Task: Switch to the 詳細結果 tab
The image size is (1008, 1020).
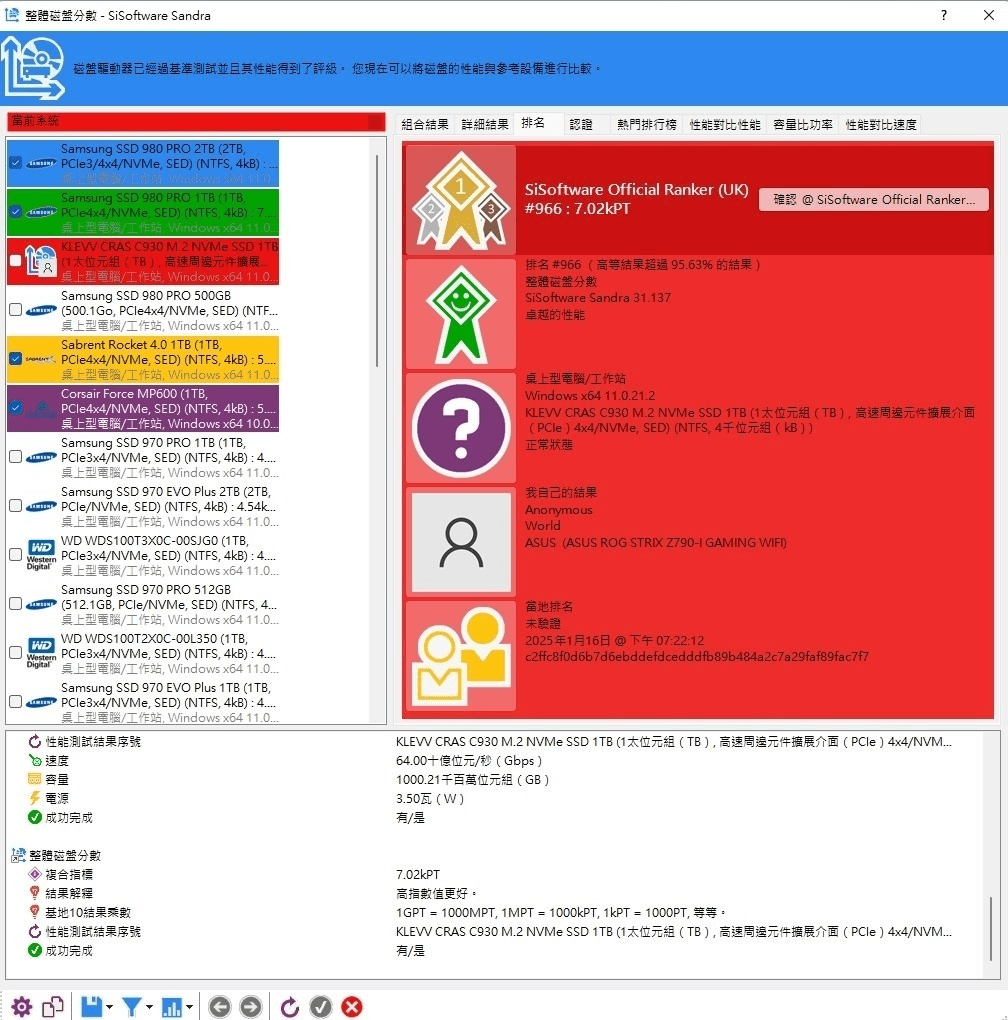Action: pyautogui.click(x=484, y=124)
